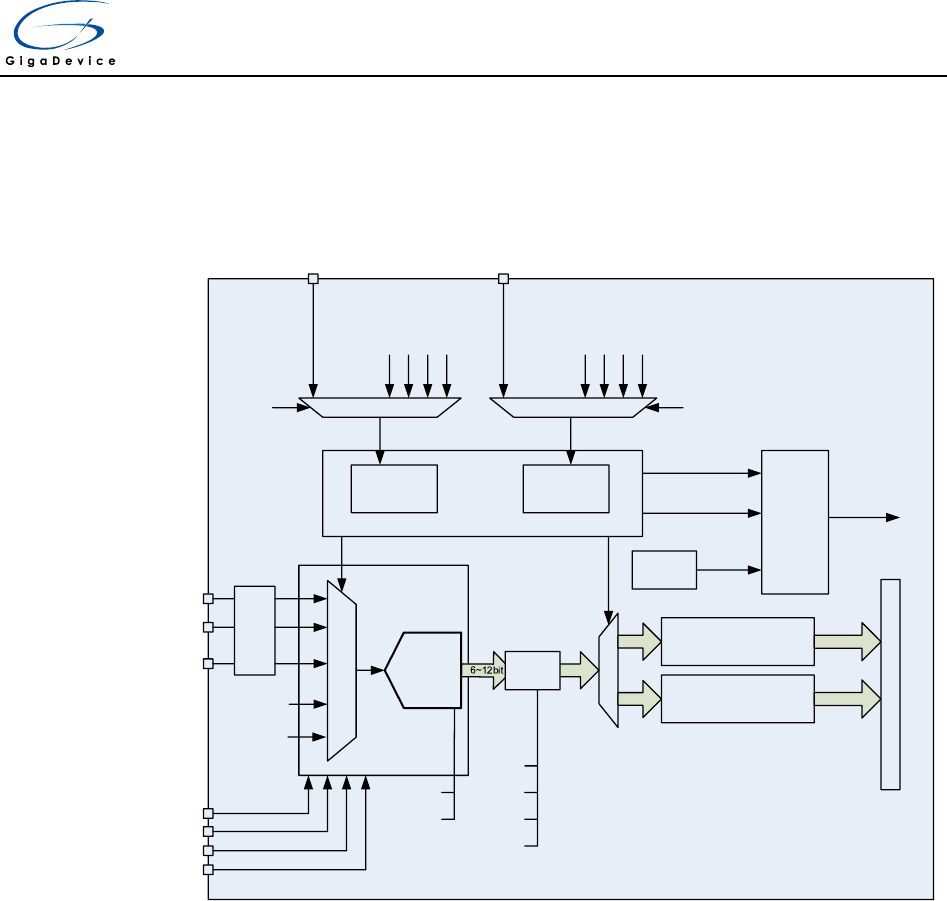Viewport: 947px width, 901px height.
Task: Click the GigaDevice wordmark text
Action: pyautogui.click(x=60, y=61)
